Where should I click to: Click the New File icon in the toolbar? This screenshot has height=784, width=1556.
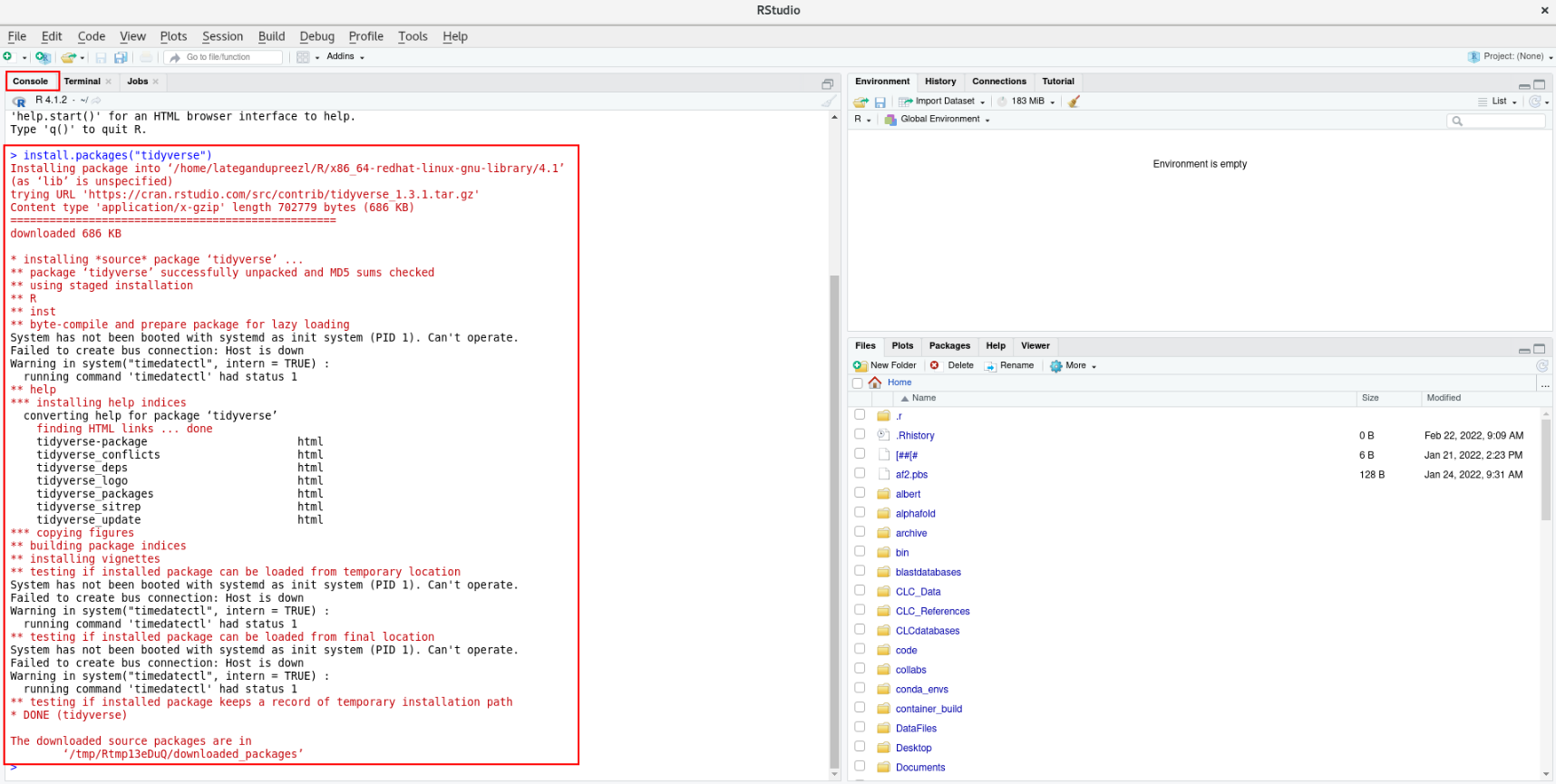click(8, 57)
